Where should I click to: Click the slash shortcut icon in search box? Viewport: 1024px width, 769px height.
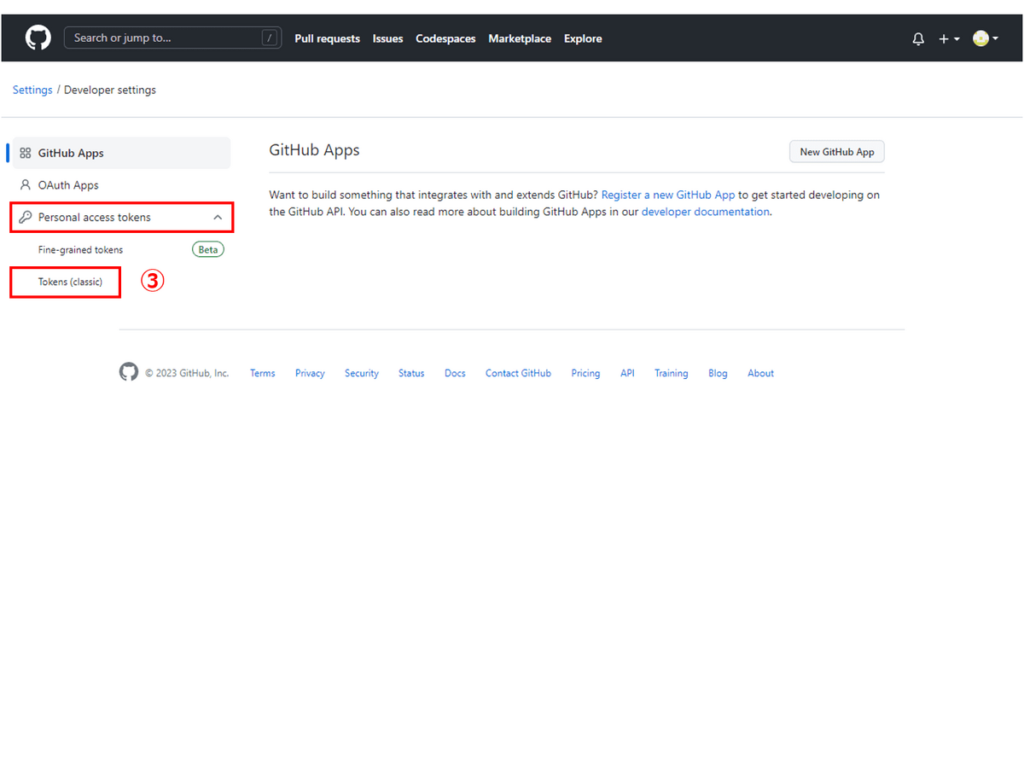(269, 38)
